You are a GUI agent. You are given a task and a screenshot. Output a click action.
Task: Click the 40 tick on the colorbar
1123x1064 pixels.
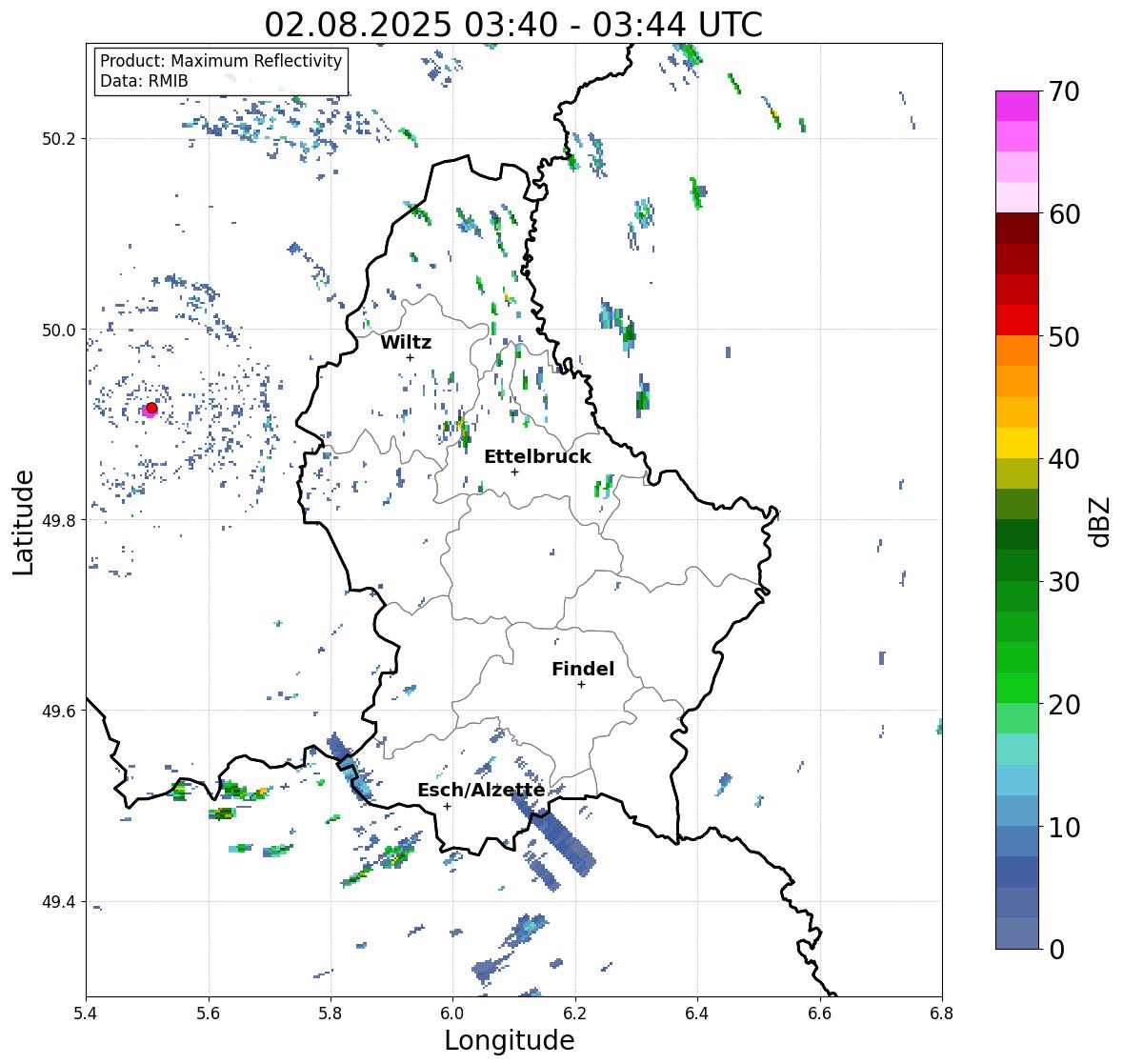coord(1064,459)
